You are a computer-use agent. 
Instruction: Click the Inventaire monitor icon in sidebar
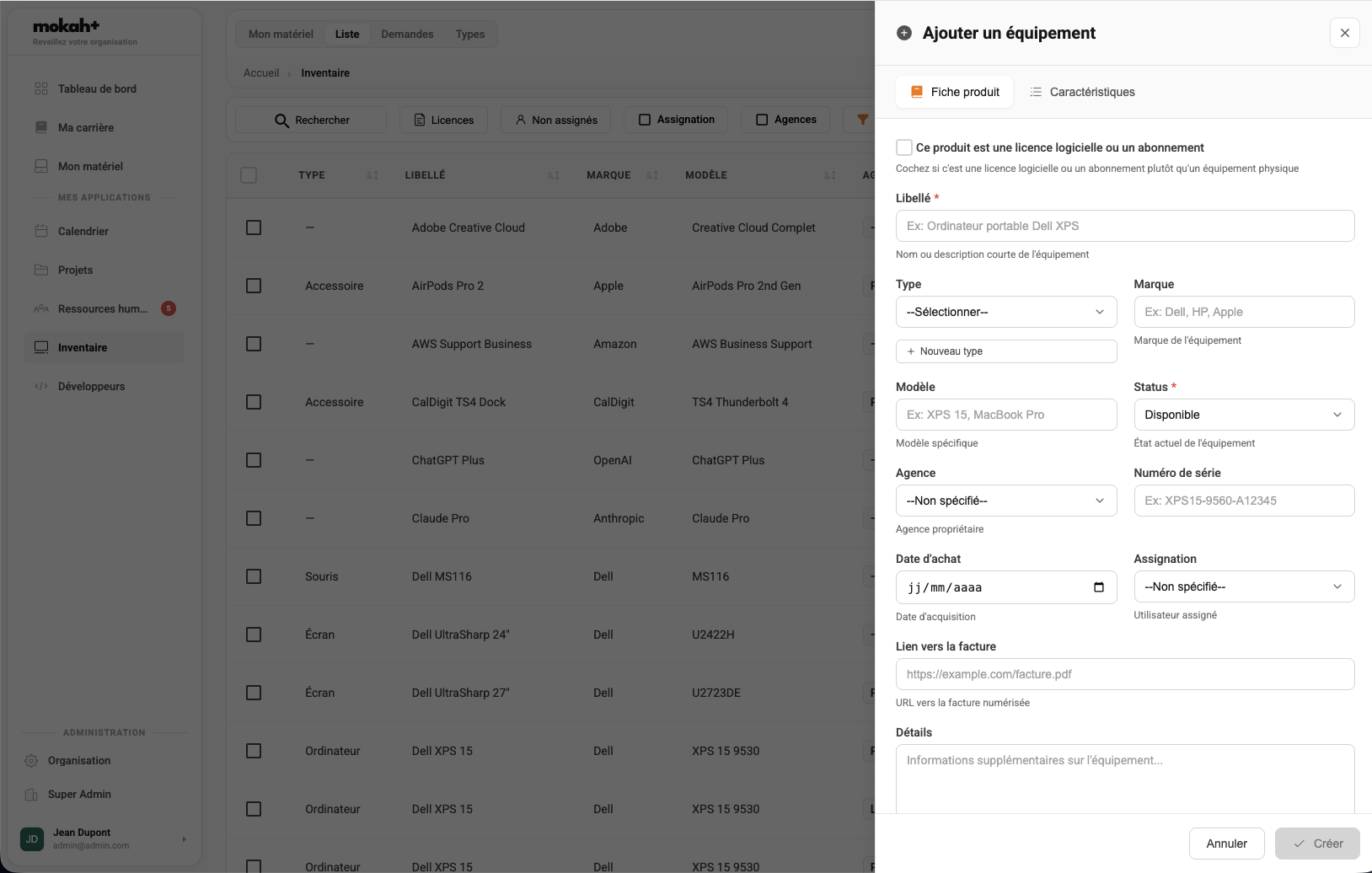[41, 347]
